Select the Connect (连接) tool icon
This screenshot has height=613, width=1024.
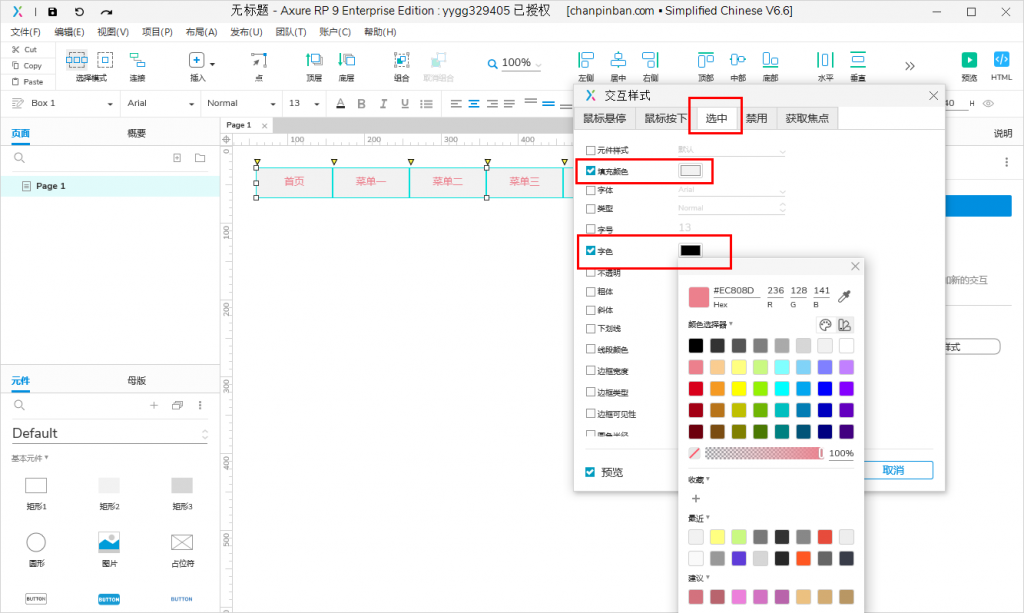click(137, 60)
